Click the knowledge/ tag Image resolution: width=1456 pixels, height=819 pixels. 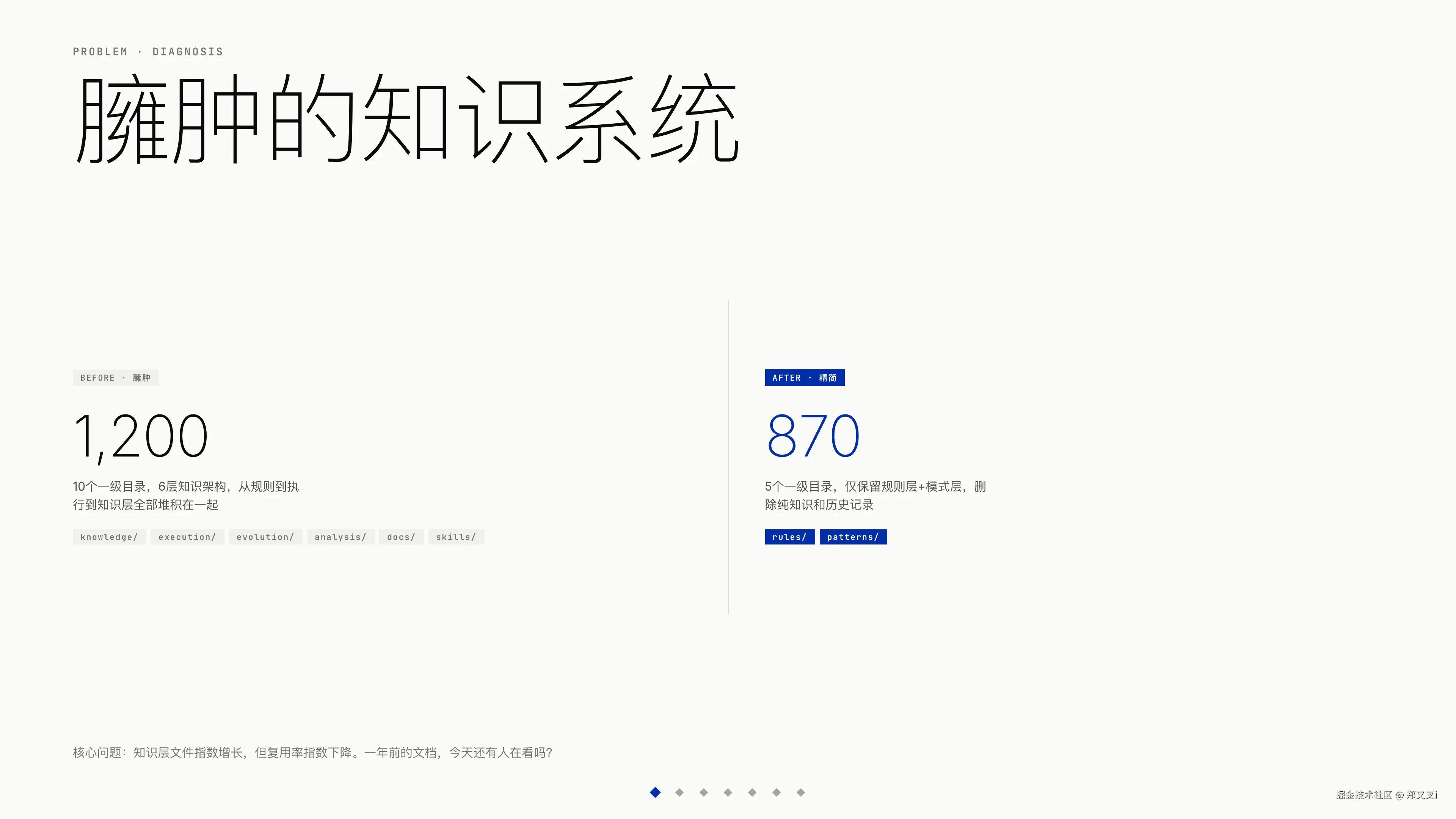[x=109, y=537]
